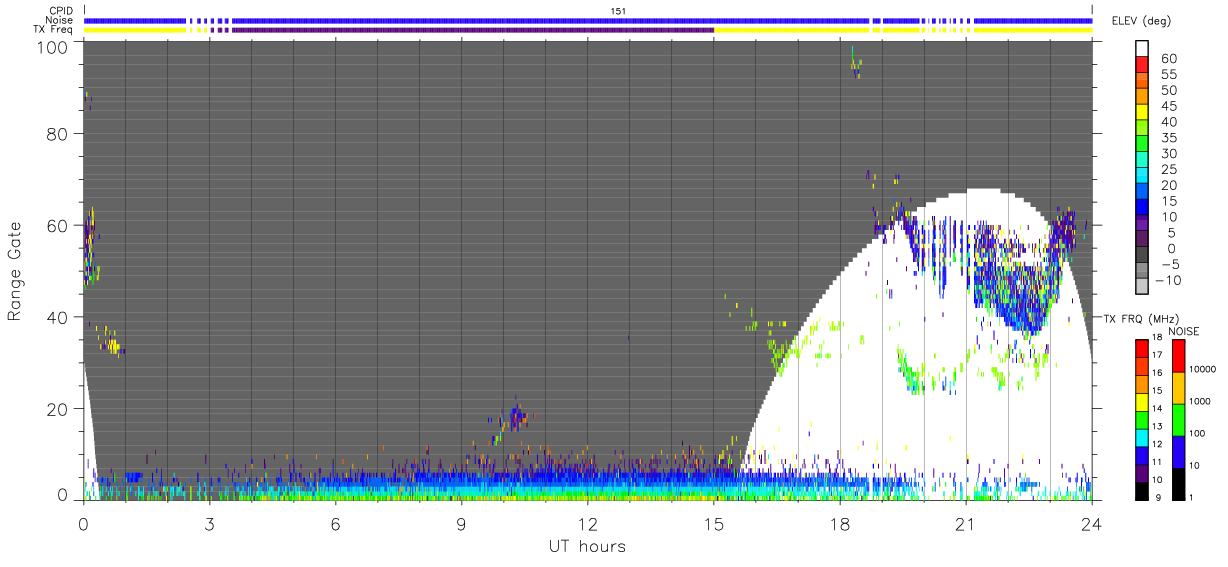This screenshot has height=567, width=1228.
Task: Pick the red top swatch of NOISE colorbar
Action: [1179, 355]
